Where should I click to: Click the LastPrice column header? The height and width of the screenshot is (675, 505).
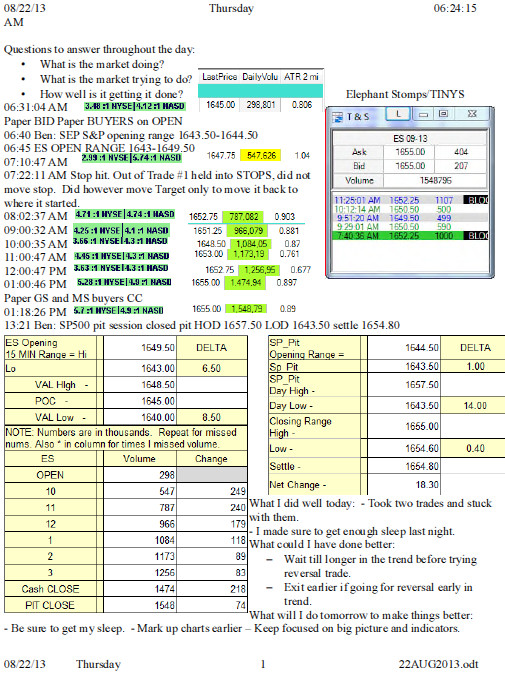tap(220, 77)
